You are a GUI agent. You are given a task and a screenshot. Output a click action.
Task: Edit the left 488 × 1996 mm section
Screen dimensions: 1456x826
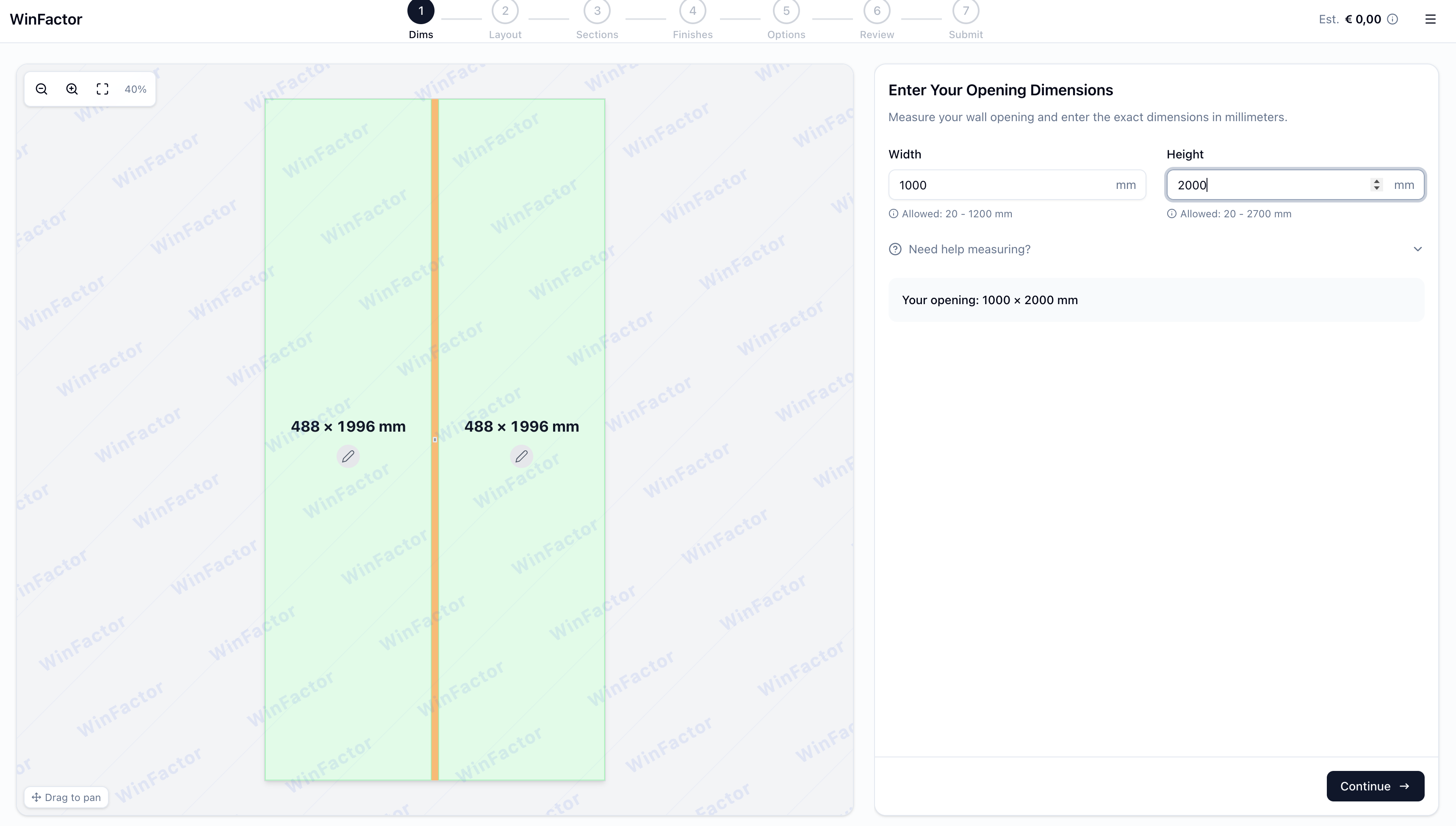point(348,455)
